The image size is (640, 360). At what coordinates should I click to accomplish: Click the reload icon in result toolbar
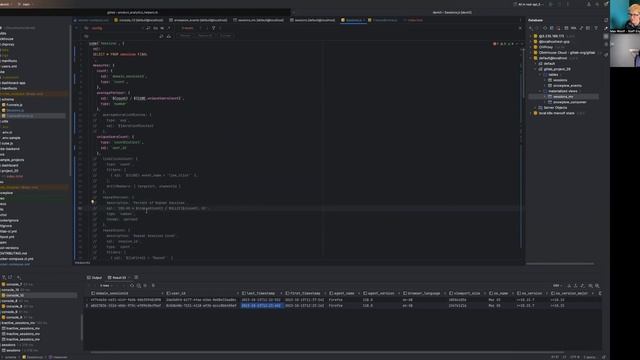(131, 286)
